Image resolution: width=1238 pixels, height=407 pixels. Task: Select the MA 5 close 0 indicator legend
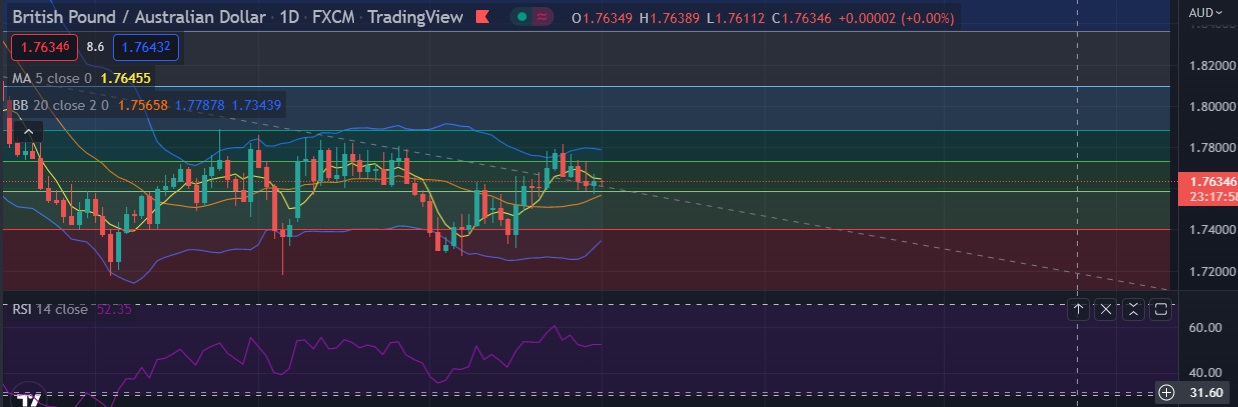(52, 78)
